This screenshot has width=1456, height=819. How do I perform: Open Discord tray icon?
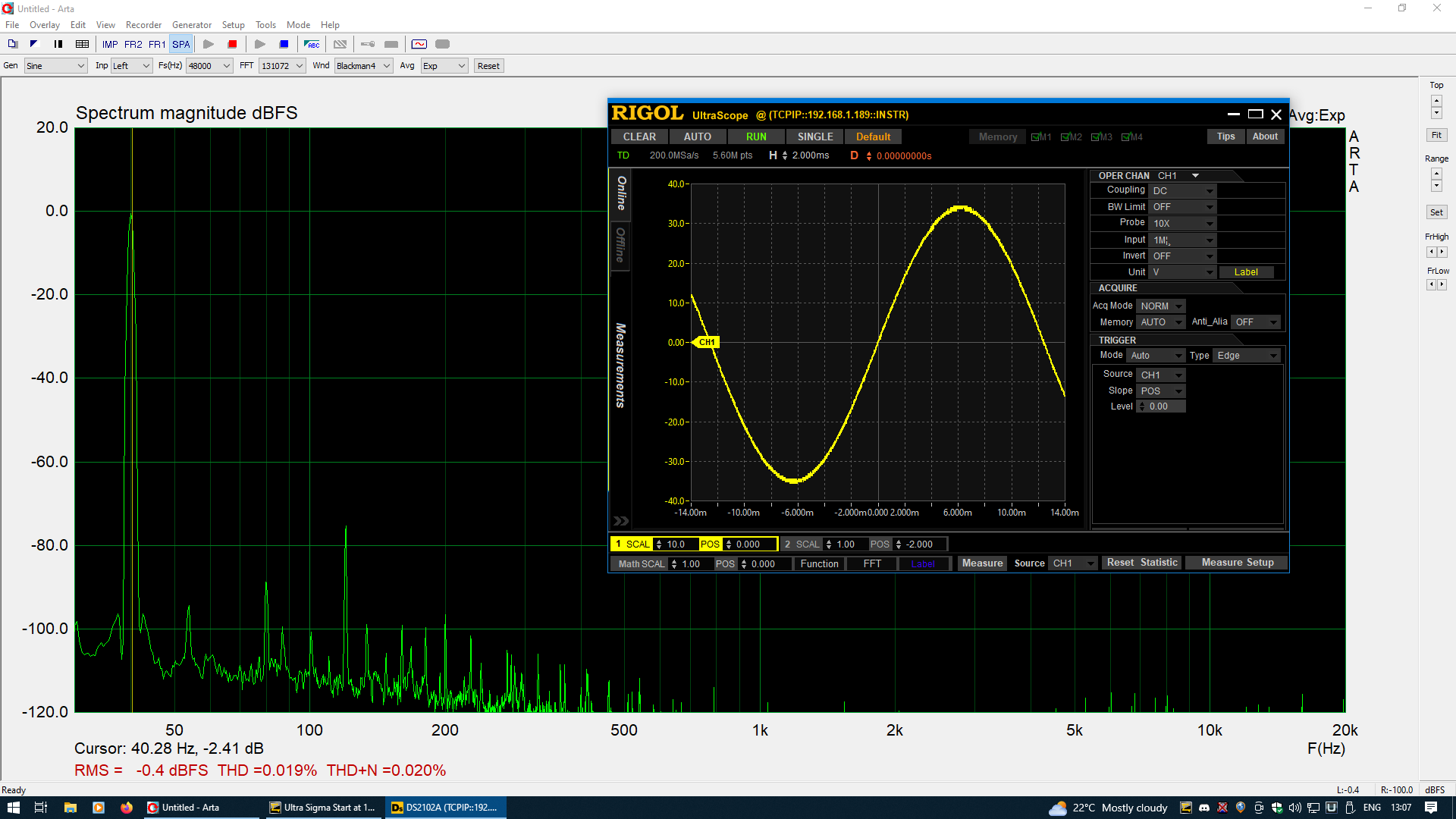tap(1203, 808)
